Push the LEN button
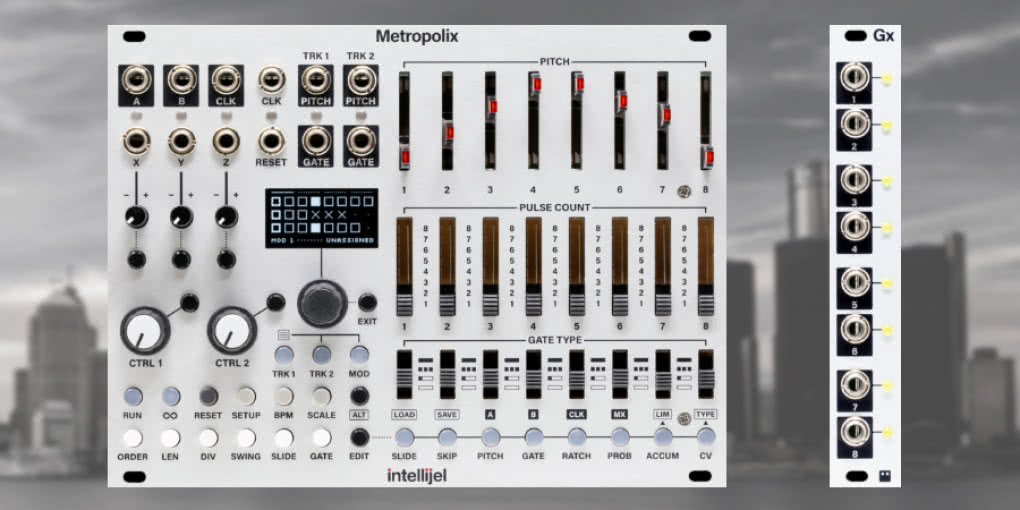The width and height of the screenshot is (1020, 510). click(x=170, y=438)
